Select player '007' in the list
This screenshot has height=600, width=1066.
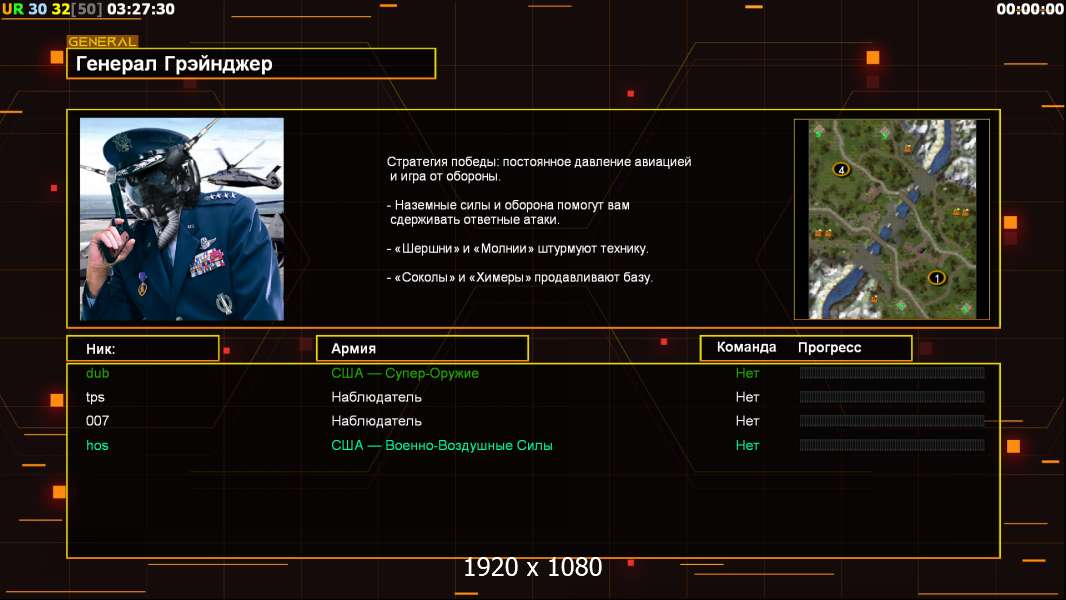[x=97, y=421]
